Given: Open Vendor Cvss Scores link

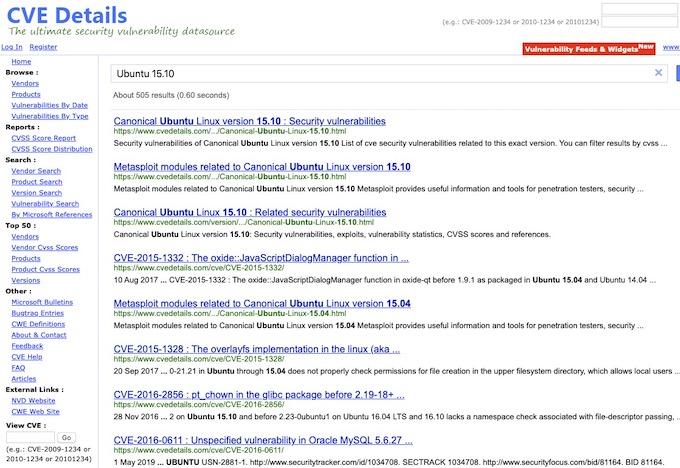Looking at the screenshot, I should [45, 247].
